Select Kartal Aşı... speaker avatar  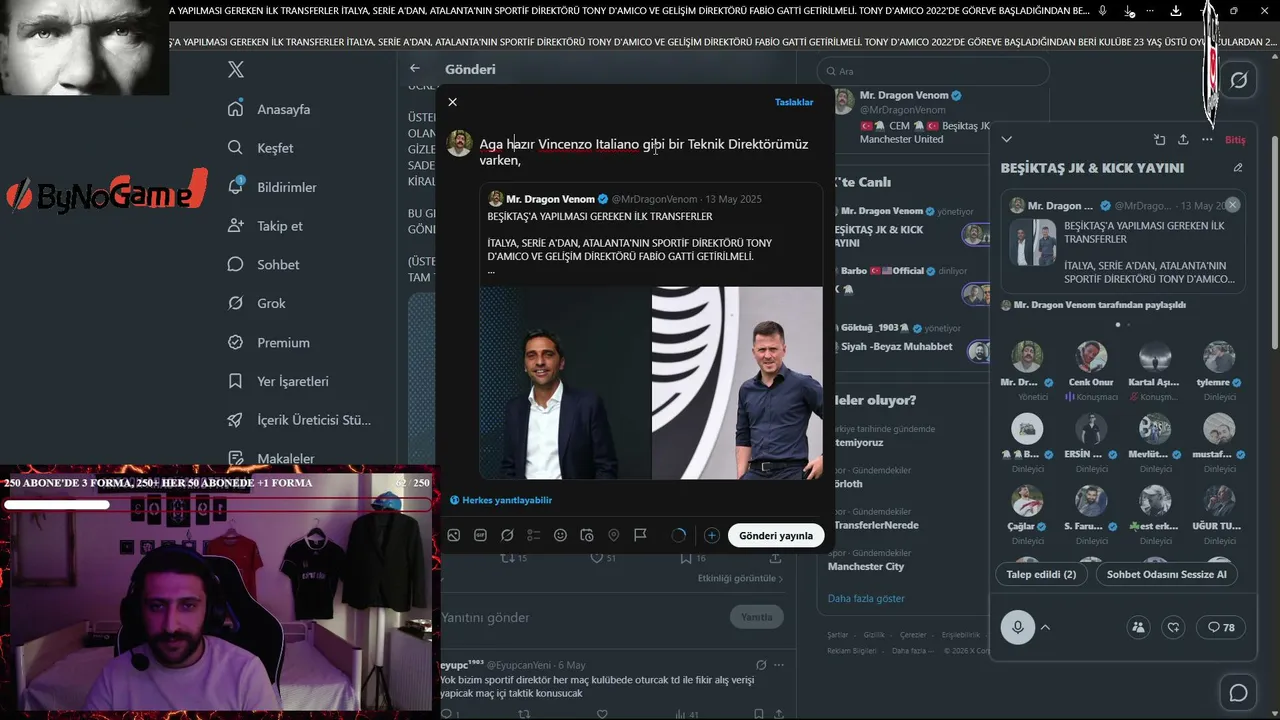click(1155, 357)
